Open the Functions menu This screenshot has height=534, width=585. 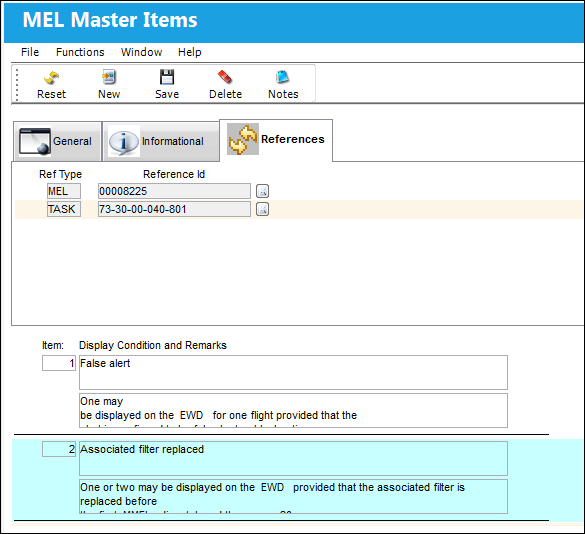click(80, 52)
